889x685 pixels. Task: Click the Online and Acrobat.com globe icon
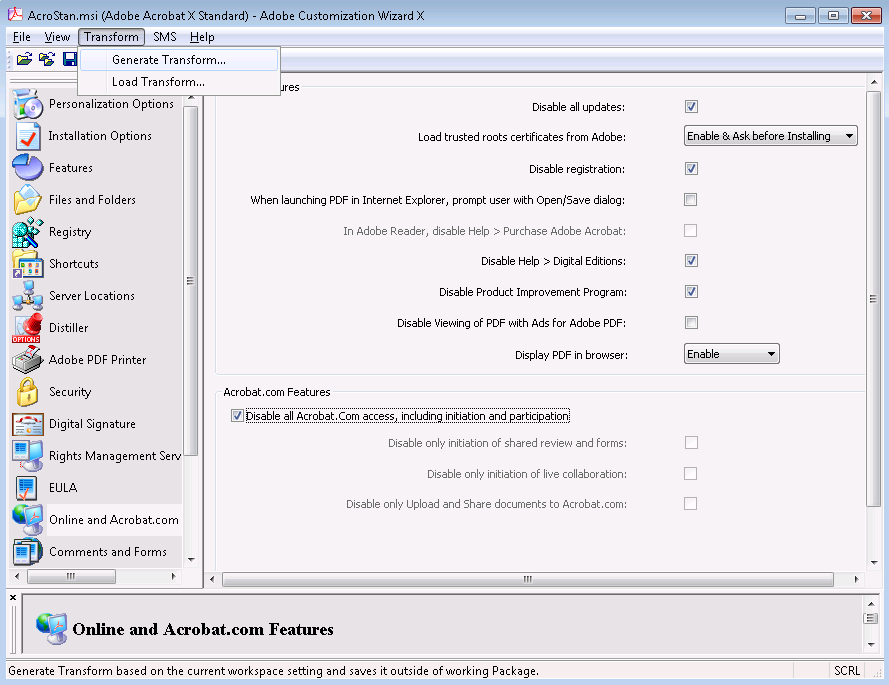click(x=27, y=520)
